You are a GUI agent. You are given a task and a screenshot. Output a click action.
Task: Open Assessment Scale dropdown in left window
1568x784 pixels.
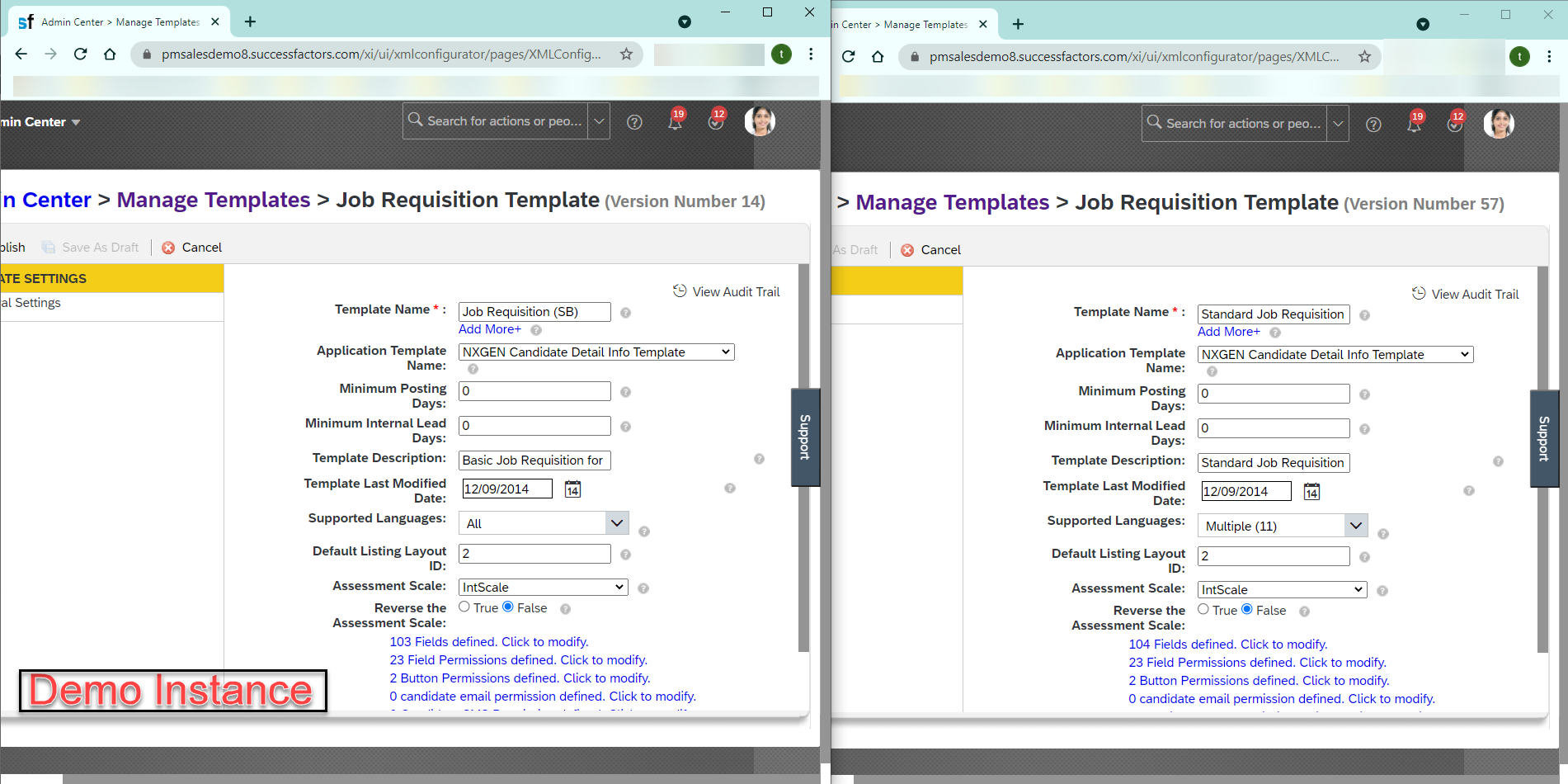(x=544, y=588)
